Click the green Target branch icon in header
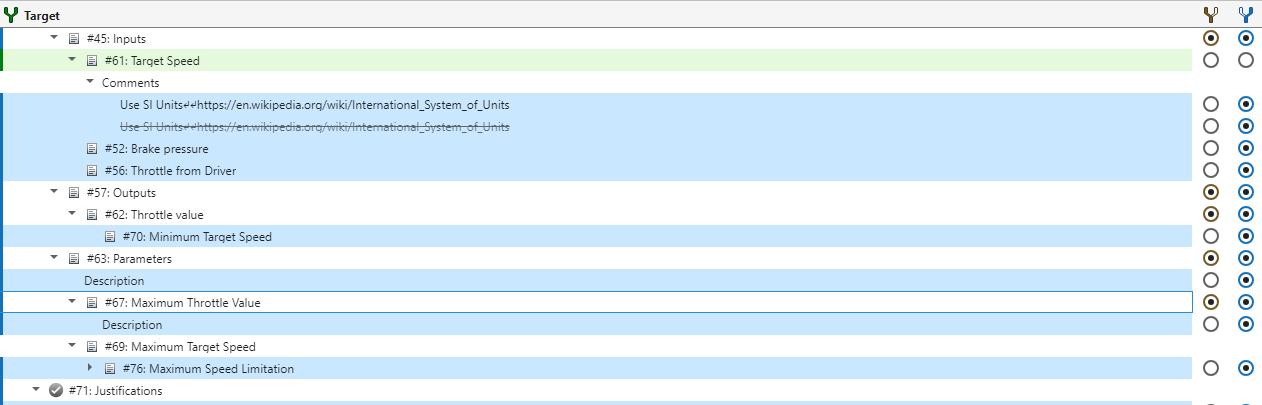 click(x=11, y=14)
